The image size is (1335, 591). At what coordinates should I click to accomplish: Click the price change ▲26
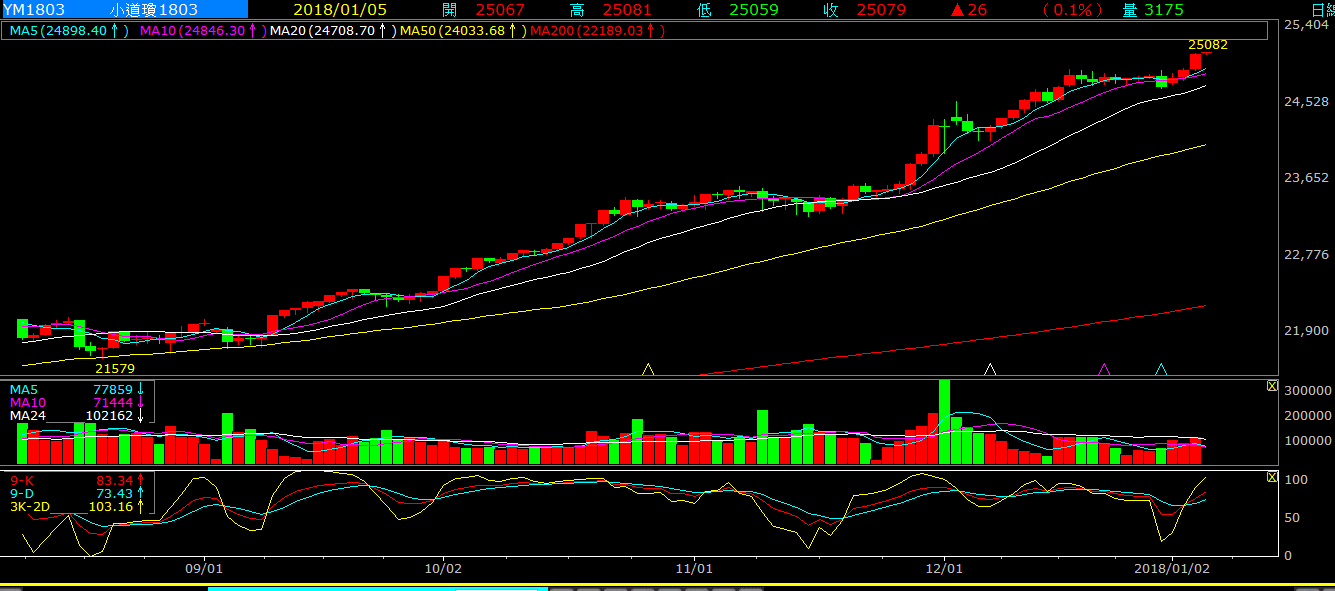pos(970,10)
